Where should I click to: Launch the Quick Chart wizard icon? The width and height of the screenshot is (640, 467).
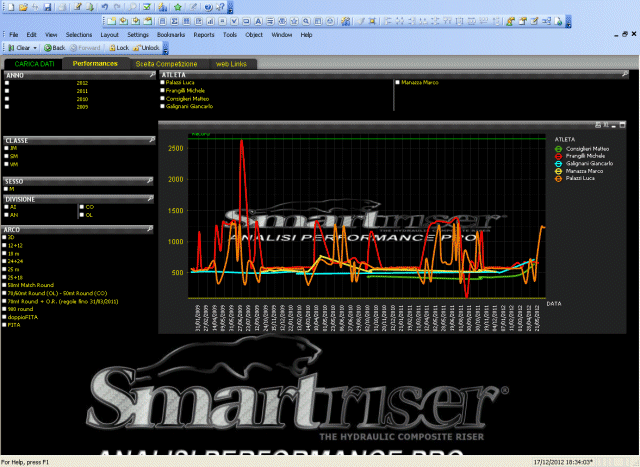tap(162, 7)
